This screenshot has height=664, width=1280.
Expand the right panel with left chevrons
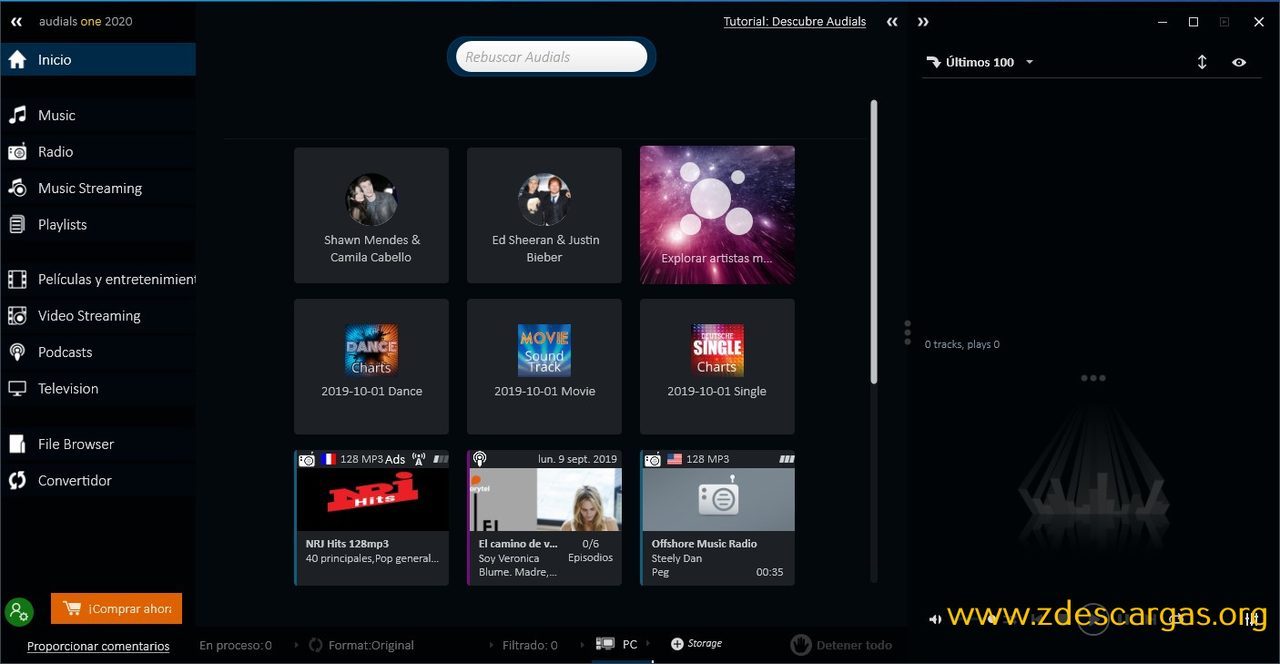pyautogui.click(x=892, y=22)
